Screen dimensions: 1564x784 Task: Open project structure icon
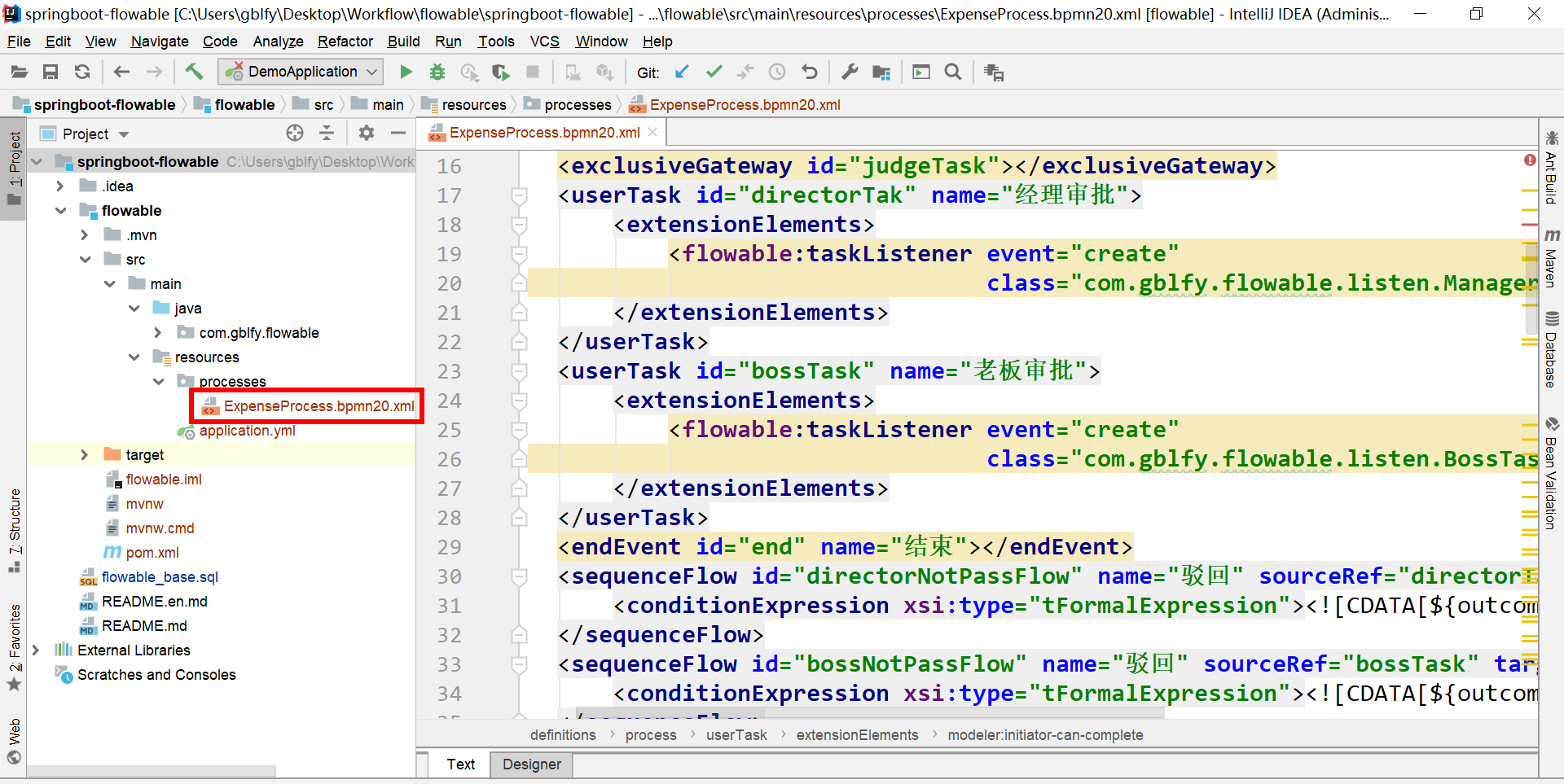(881, 72)
